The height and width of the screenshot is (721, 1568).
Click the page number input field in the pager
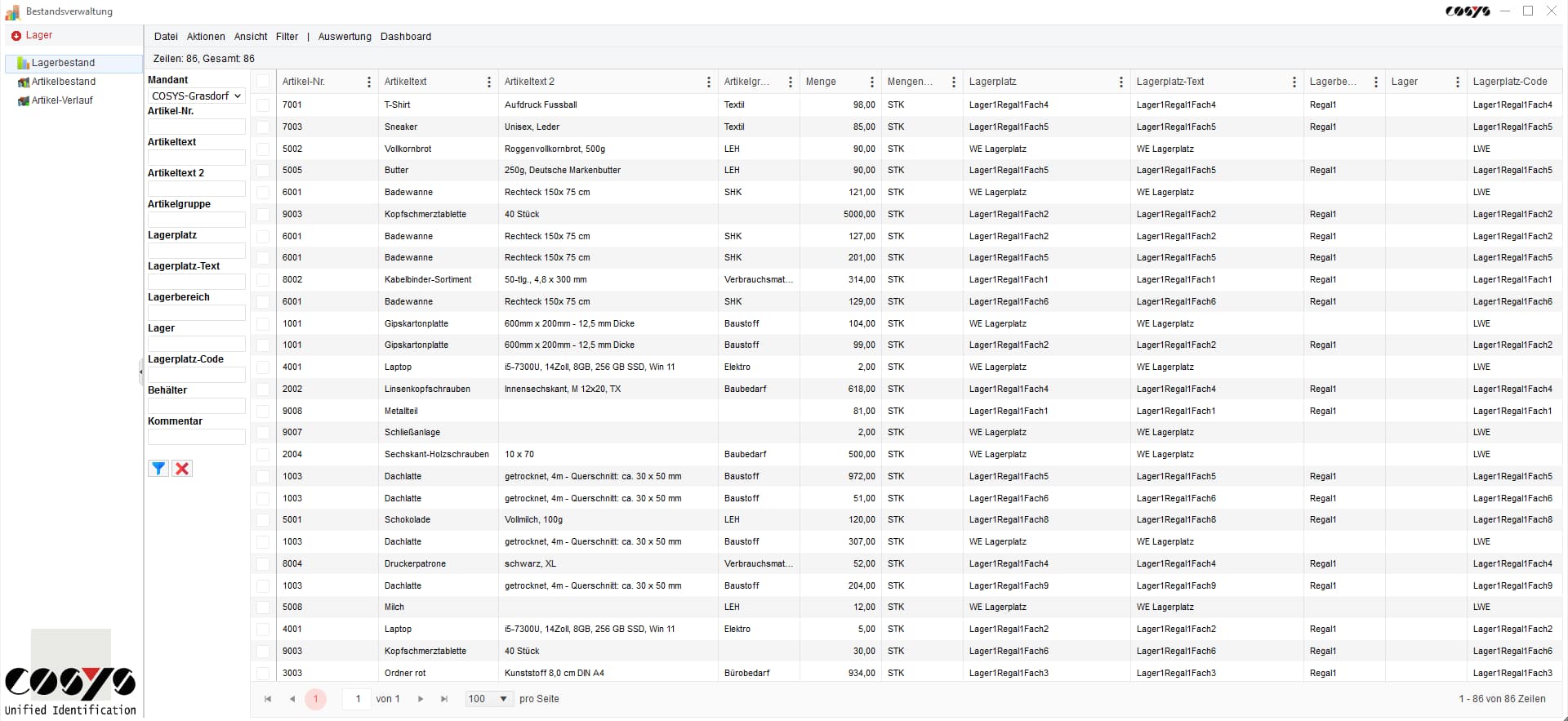coord(357,699)
